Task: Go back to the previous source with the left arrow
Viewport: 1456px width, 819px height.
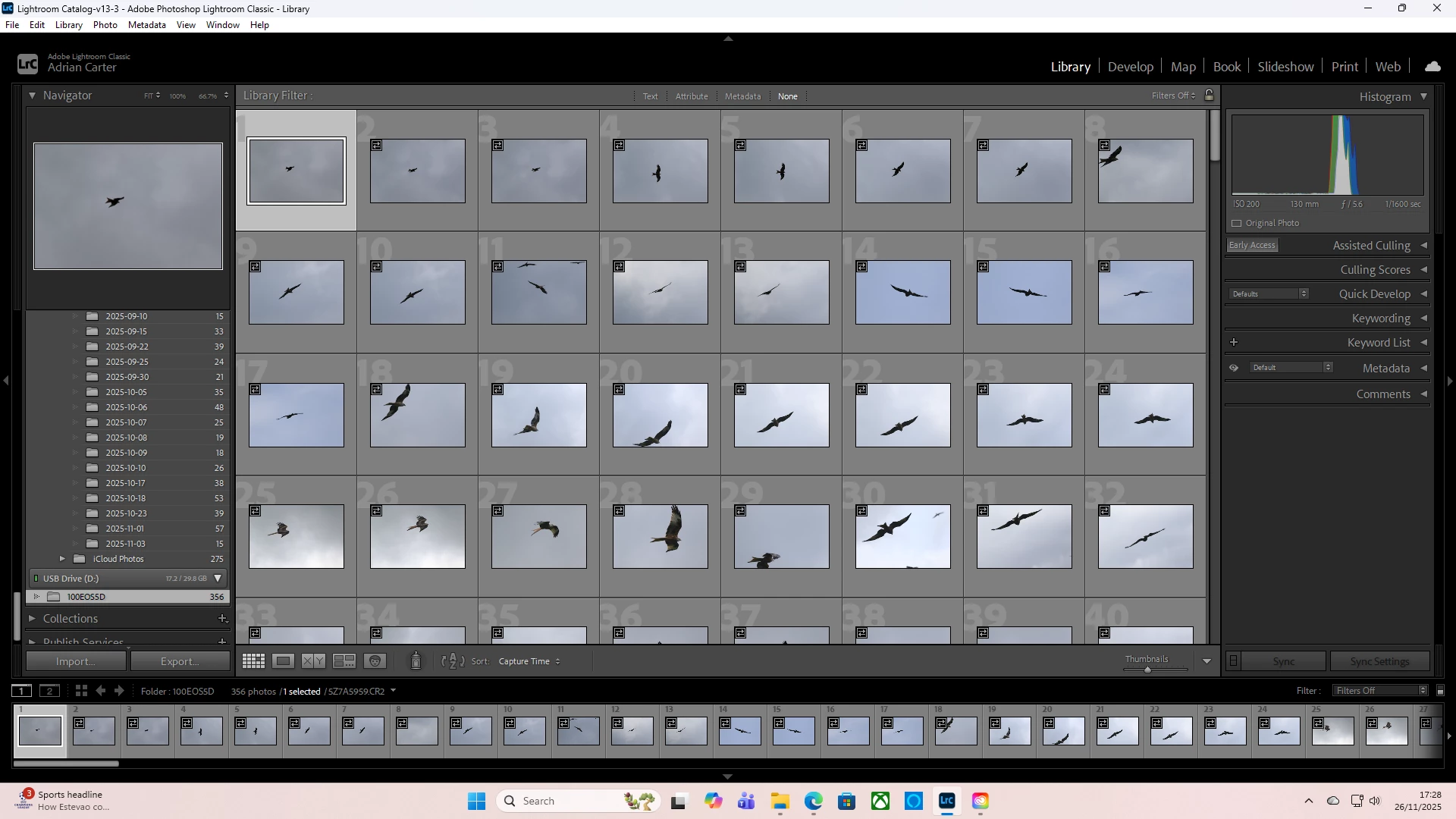Action: click(101, 691)
